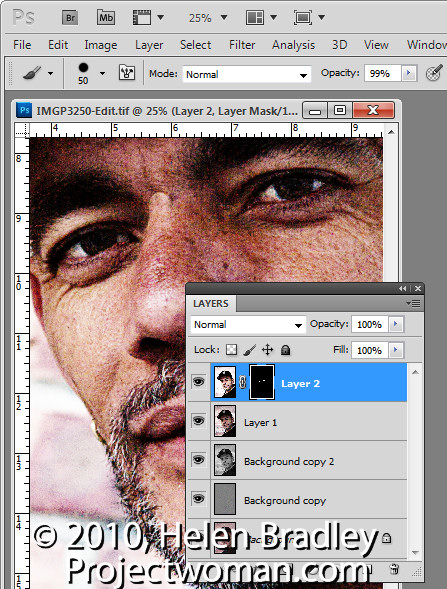Select Layer 2 black layer mask thumbnail
Viewport: 447px width, 589px height.
[262, 382]
